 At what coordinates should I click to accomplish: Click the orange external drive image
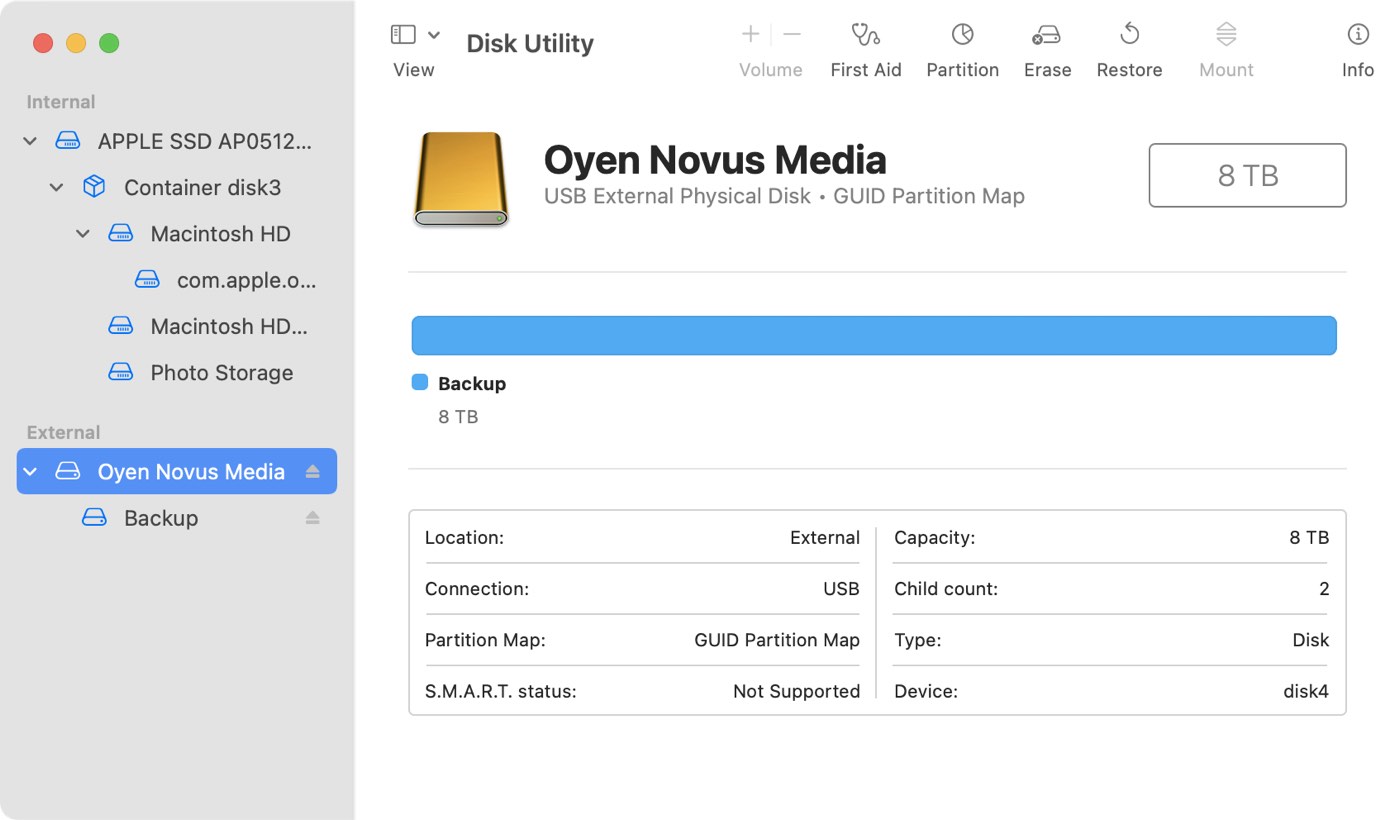point(460,178)
